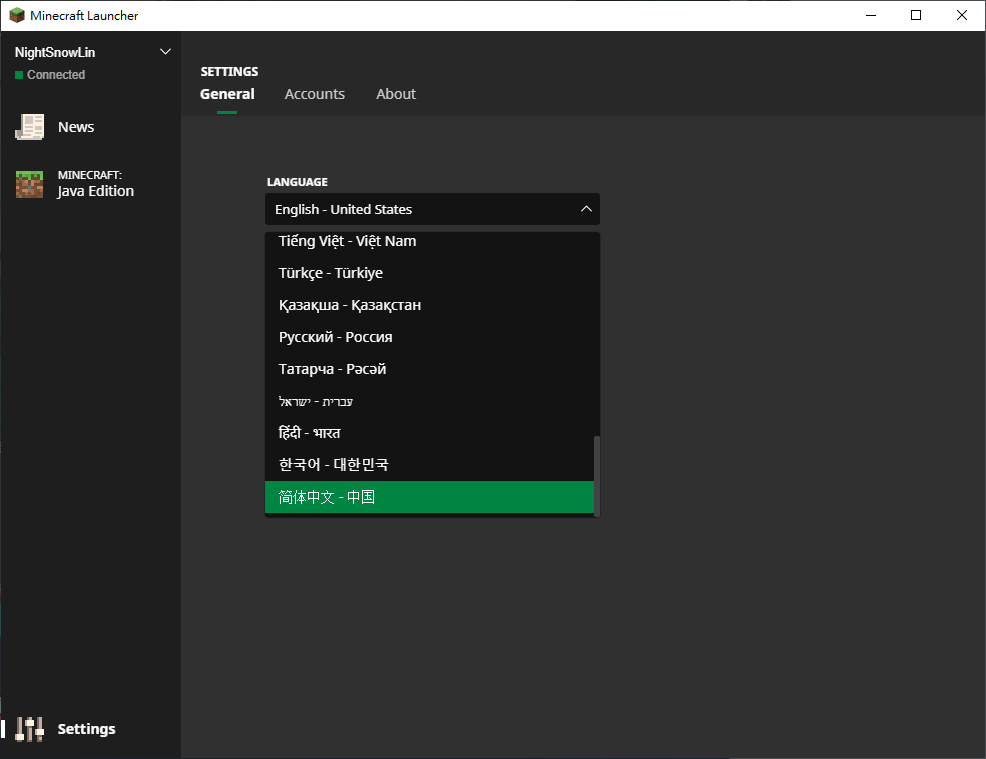Select the Hebrew language option
This screenshot has width=986, height=759.
316,401
